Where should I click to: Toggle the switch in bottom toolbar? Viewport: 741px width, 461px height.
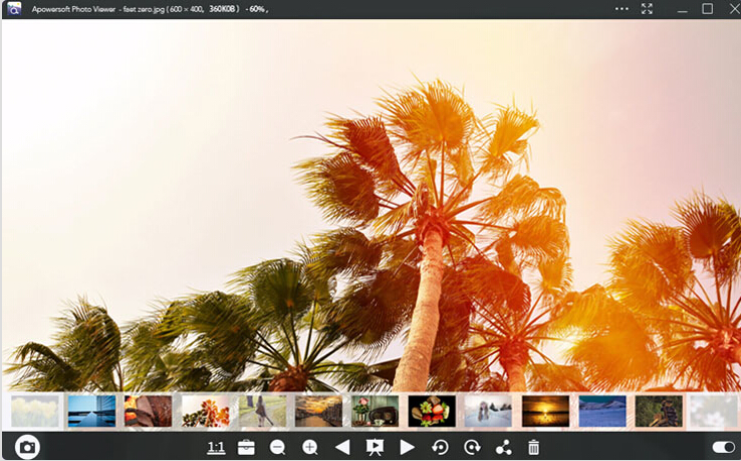pyautogui.click(x=724, y=447)
